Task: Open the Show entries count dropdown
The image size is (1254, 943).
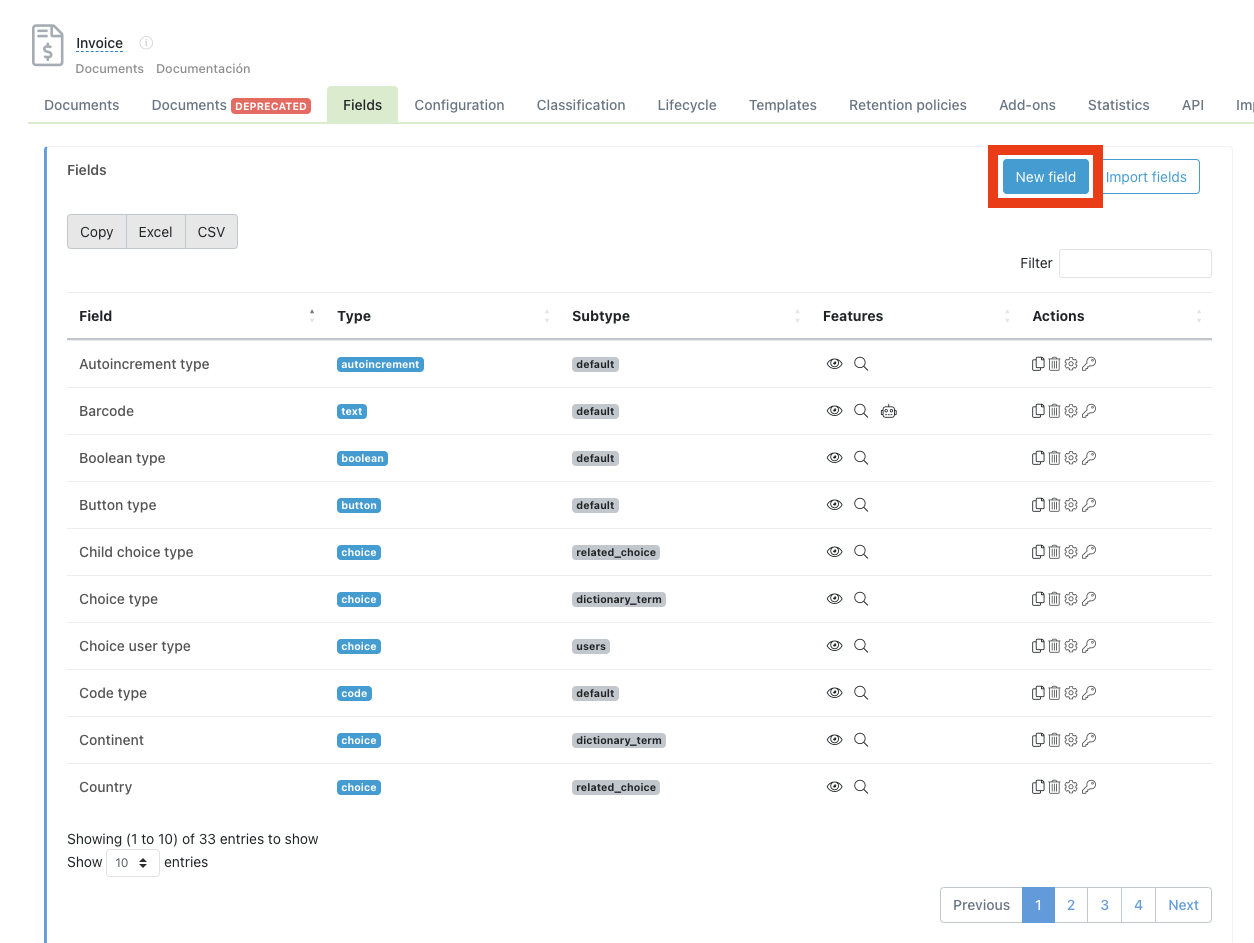Action: (132, 862)
